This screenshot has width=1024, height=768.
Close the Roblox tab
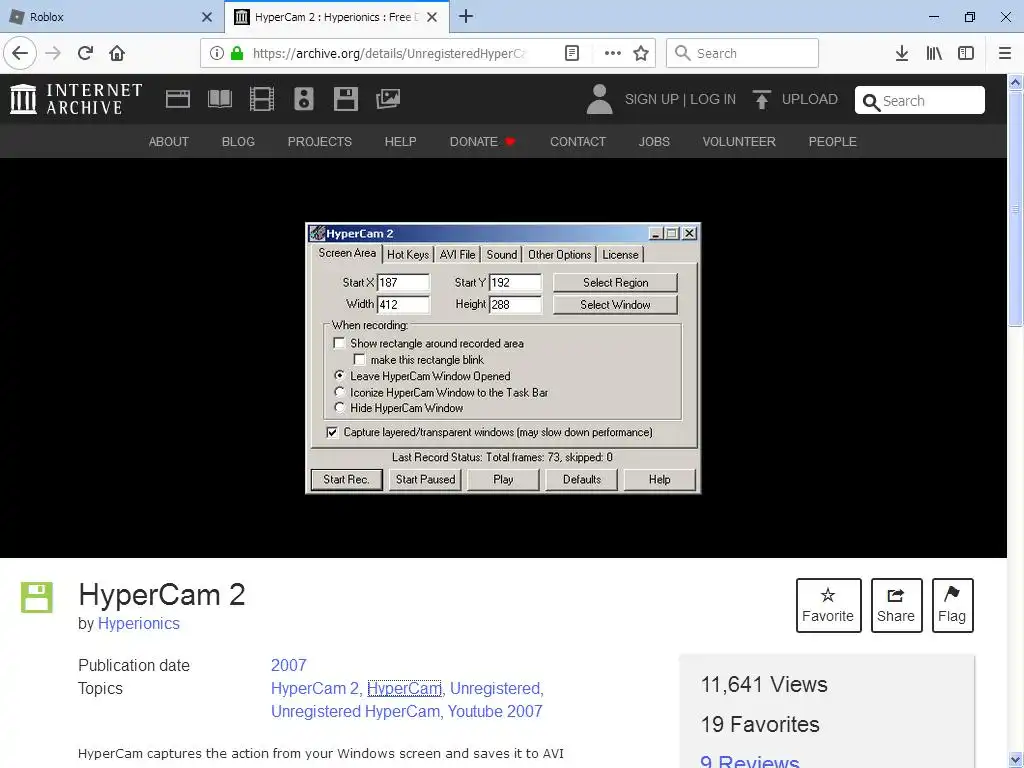207,17
